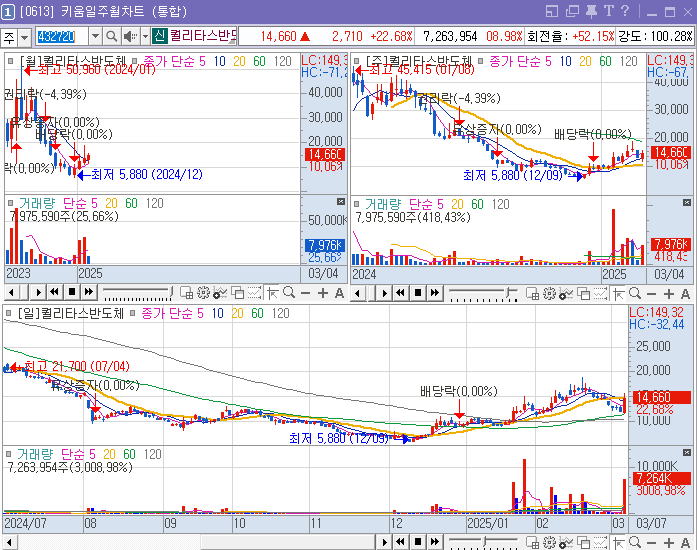Image resolution: width=697 pixels, height=550 pixels.
Task: Click the plus zoom-in icon in daily toolbar
Action: click(x=669, y=542)
